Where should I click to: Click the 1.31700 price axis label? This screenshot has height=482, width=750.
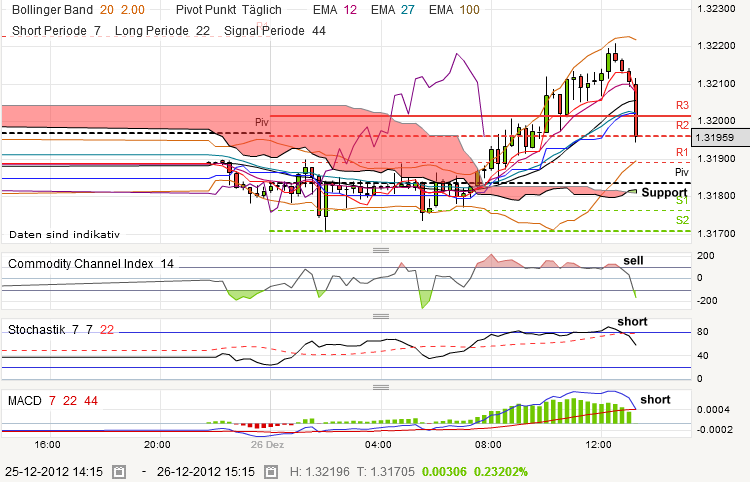(716, 234)
